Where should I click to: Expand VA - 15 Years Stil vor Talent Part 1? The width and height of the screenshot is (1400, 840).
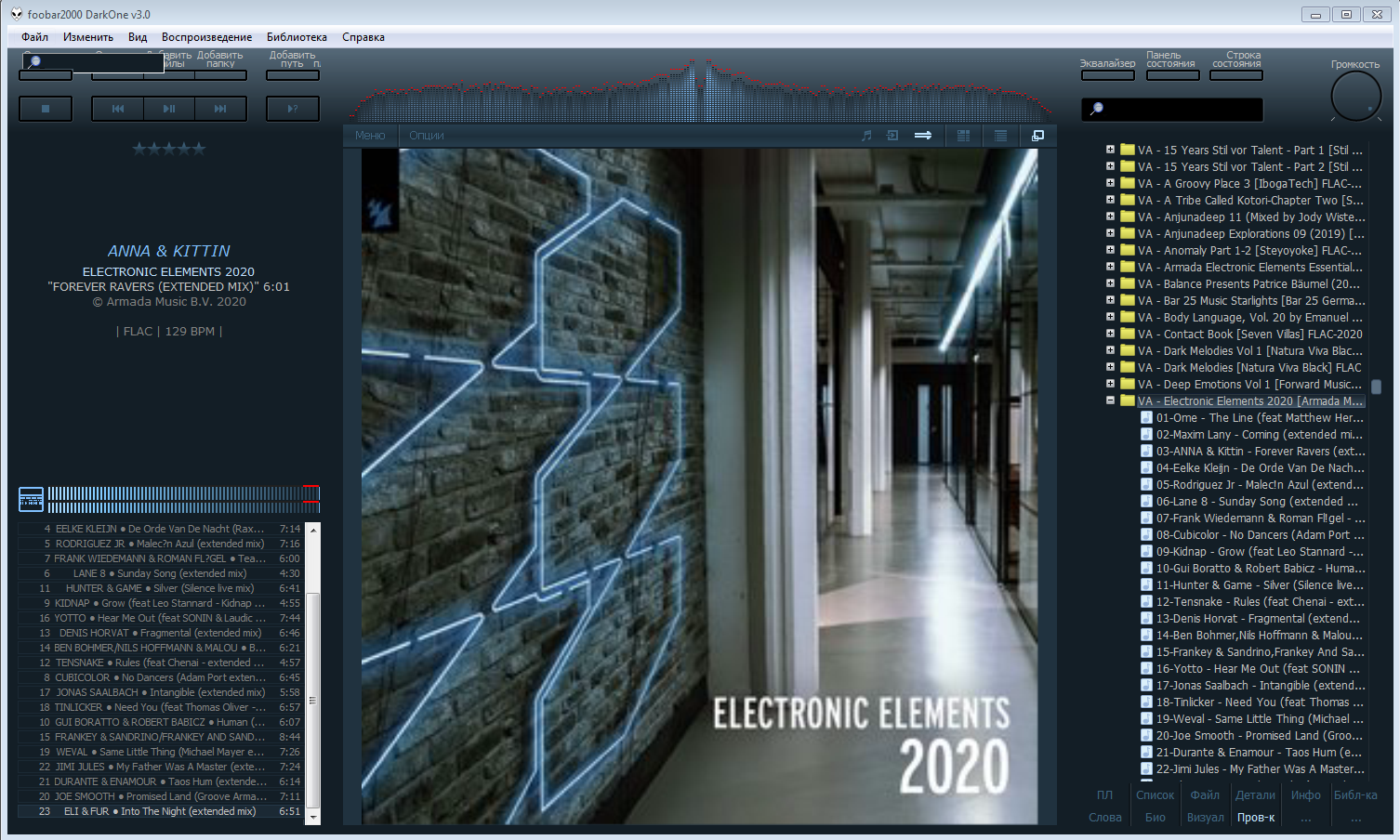(1110, 150)
